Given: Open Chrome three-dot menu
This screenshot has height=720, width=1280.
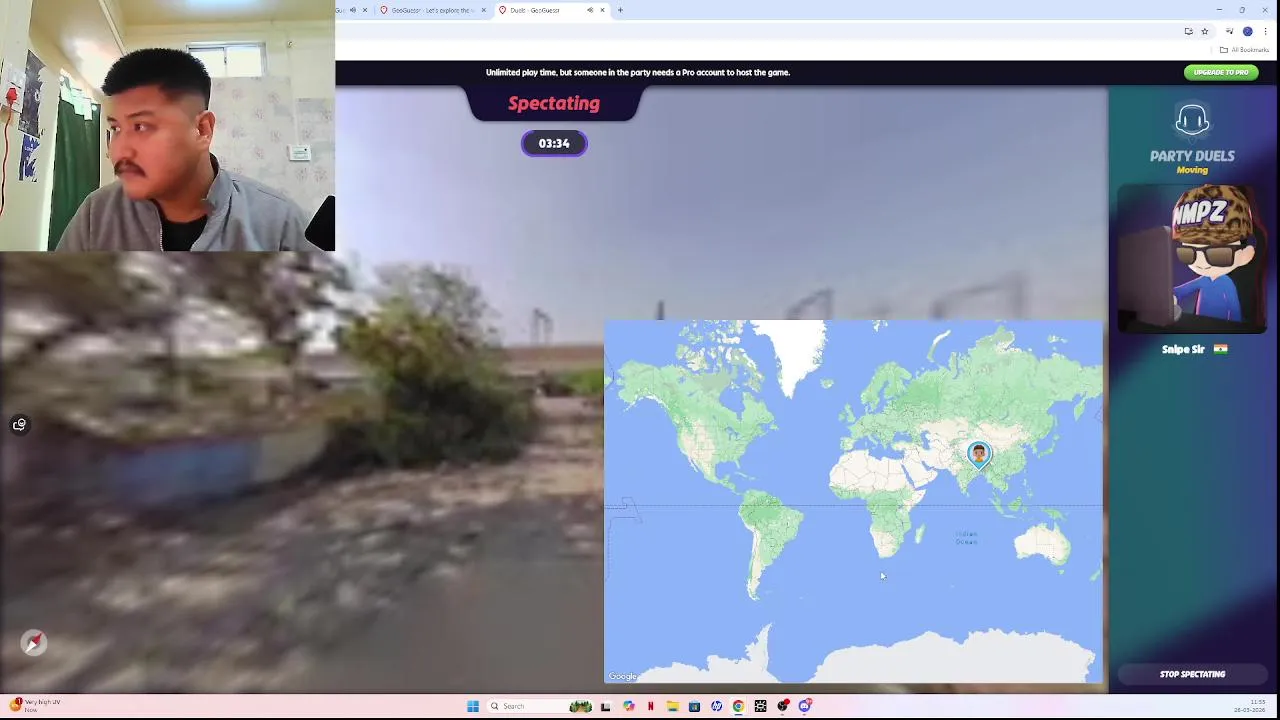Looking at the screenshot, I should (x=1265, y=31).
